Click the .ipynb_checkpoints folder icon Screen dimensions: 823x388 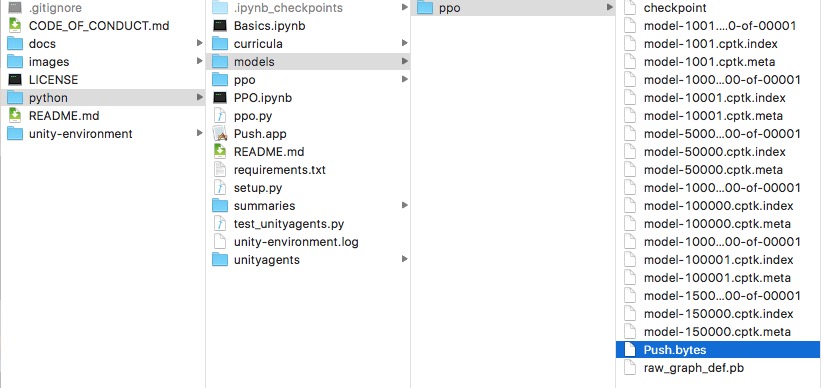click(x=220, y=8)
